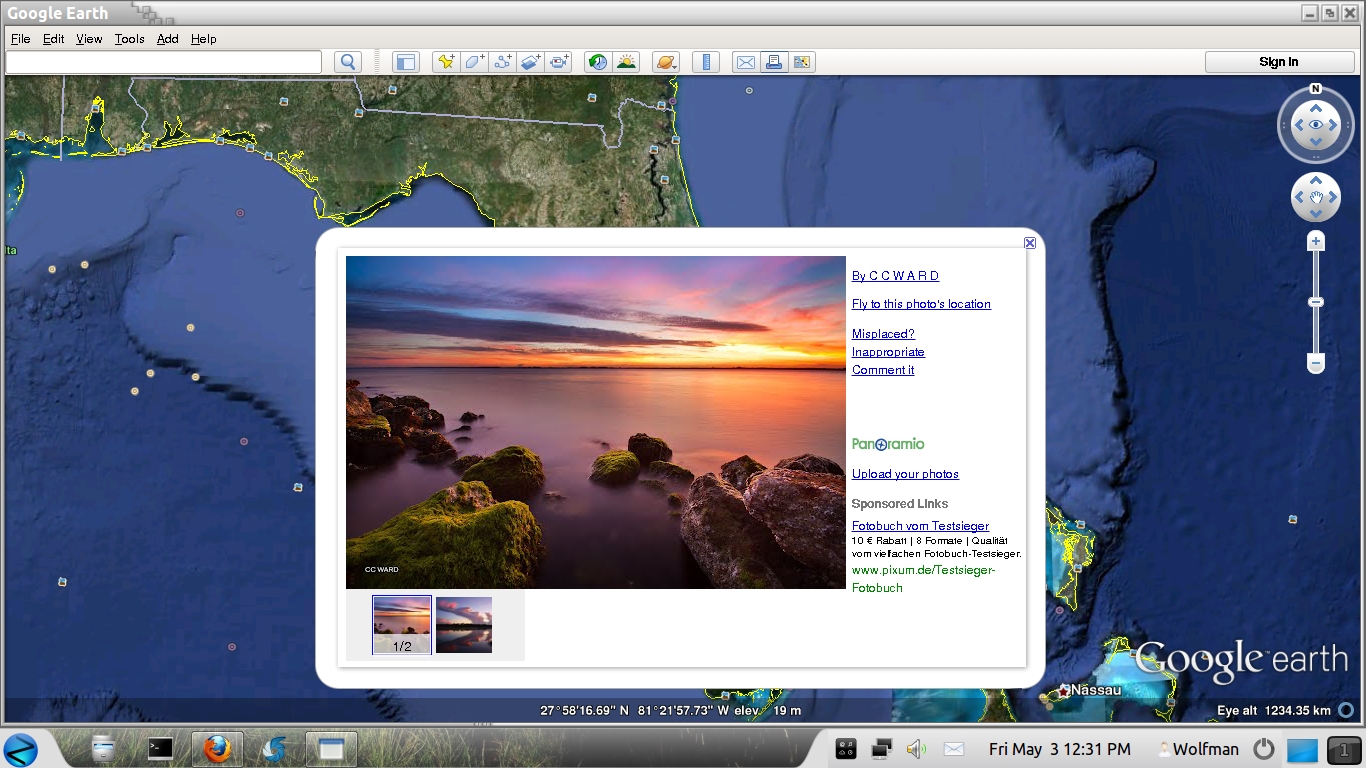Open the Tools menu

tap(129, 39)
